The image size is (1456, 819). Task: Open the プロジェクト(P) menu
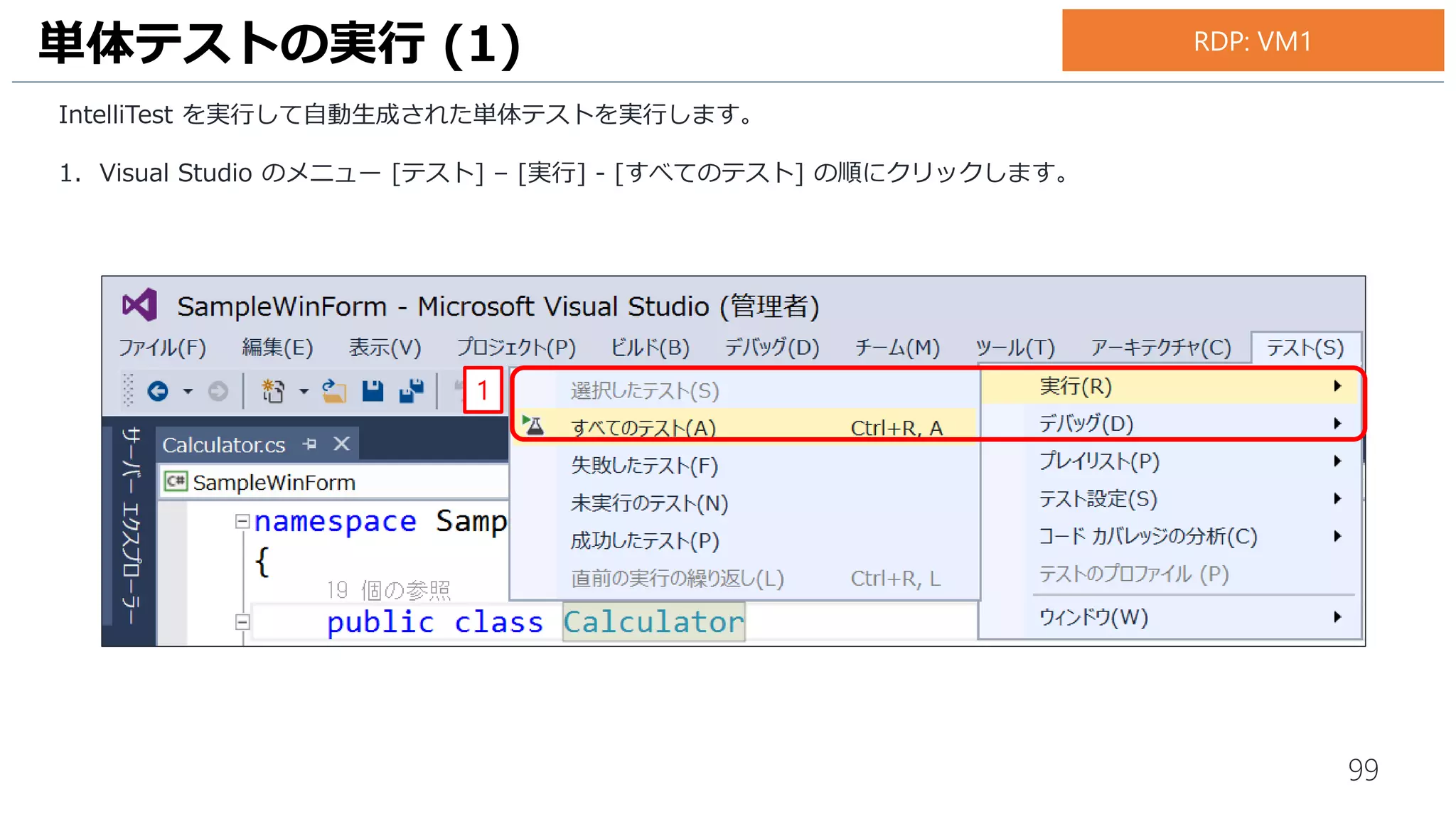[516, 348]
